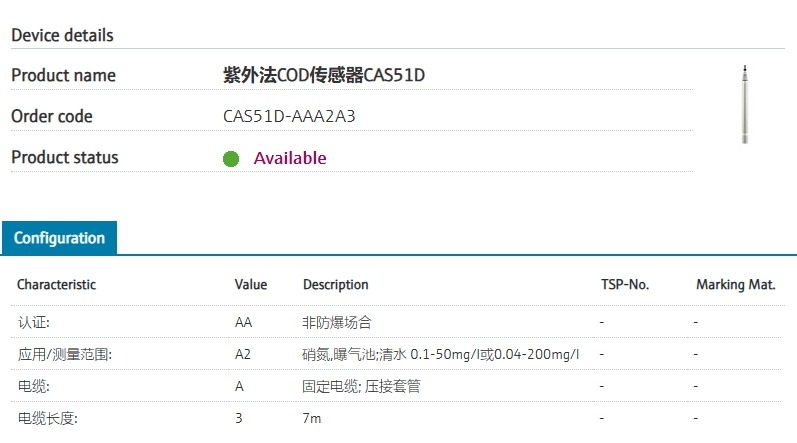The width and height of the screenshot is (797, 443).
Task: Click the Device details heading
Action: [62, 35]
